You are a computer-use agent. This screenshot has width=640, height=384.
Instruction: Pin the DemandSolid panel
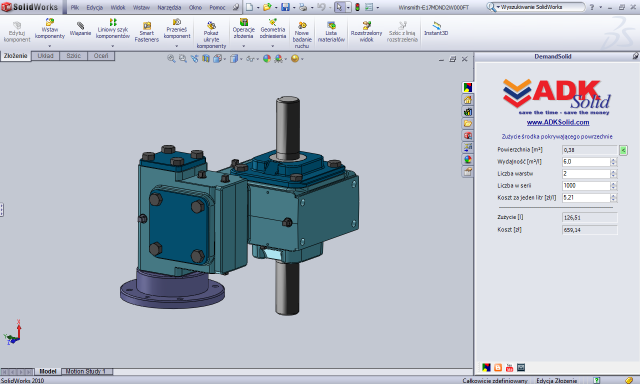pos(636,56)
